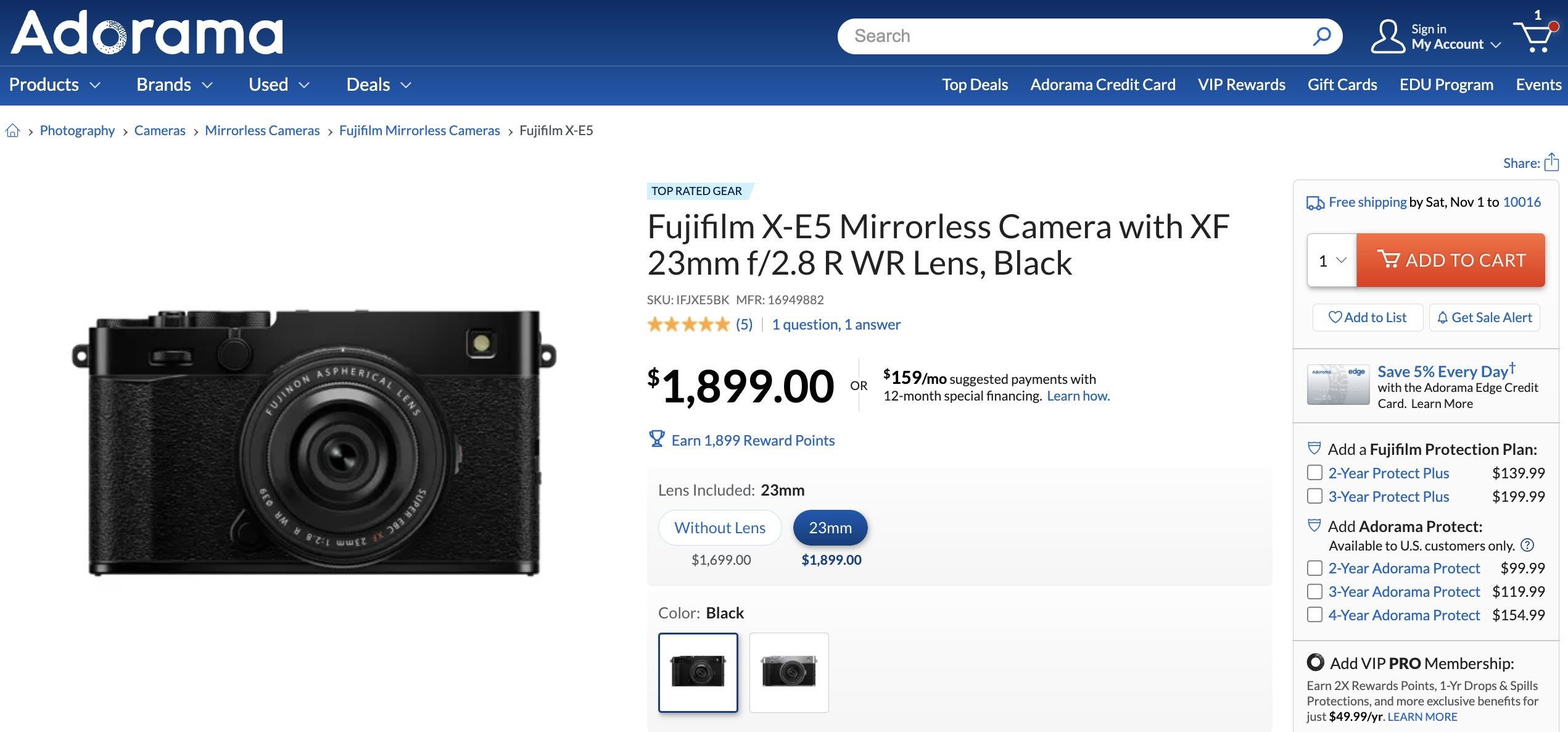Open the Products dropdown menu
This screenshot has height=732, width=1568.
click(56, 85)
